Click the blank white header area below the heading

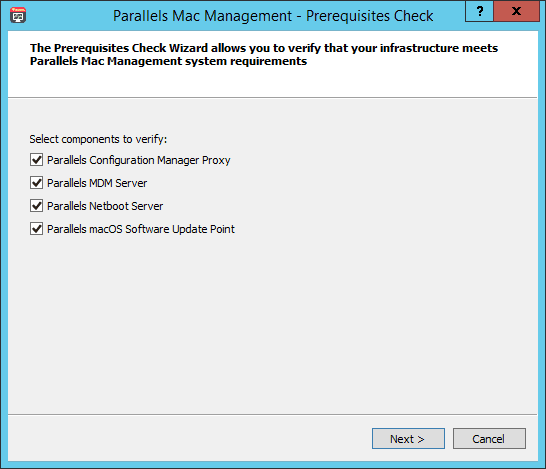click(x=273, y=82)
